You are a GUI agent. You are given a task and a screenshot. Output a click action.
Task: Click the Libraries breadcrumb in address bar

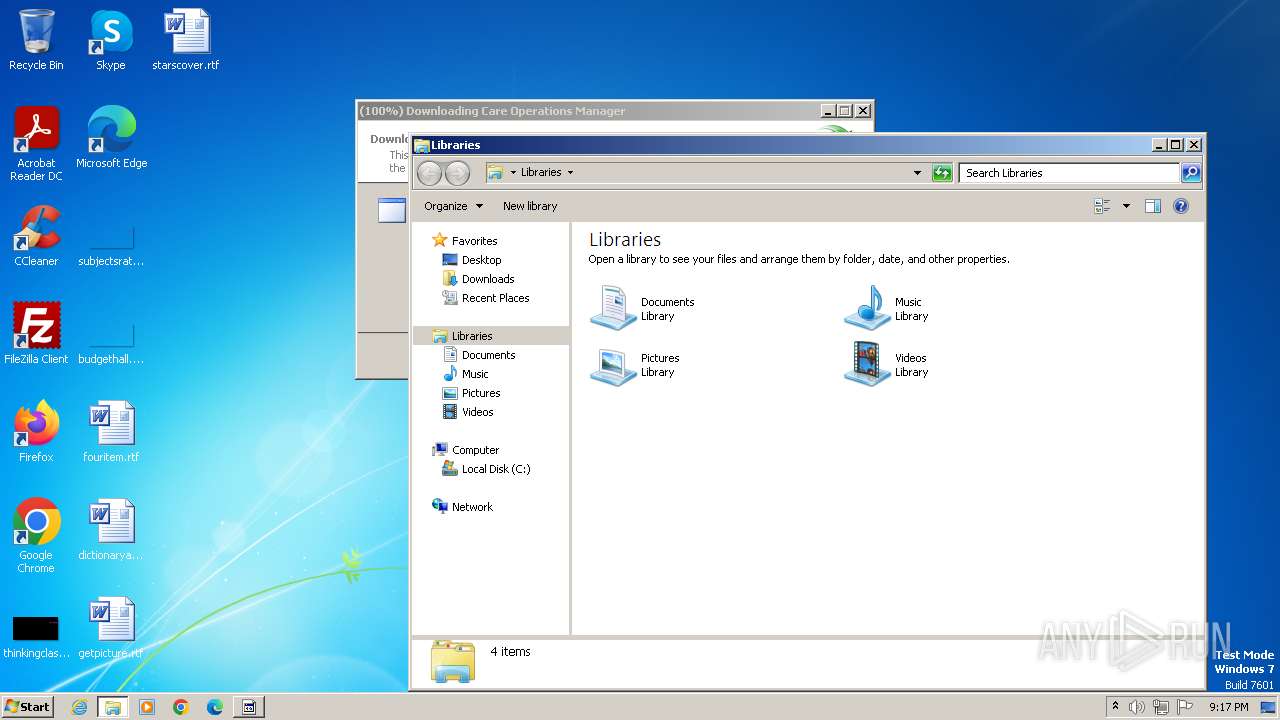[x=541, y=173]
